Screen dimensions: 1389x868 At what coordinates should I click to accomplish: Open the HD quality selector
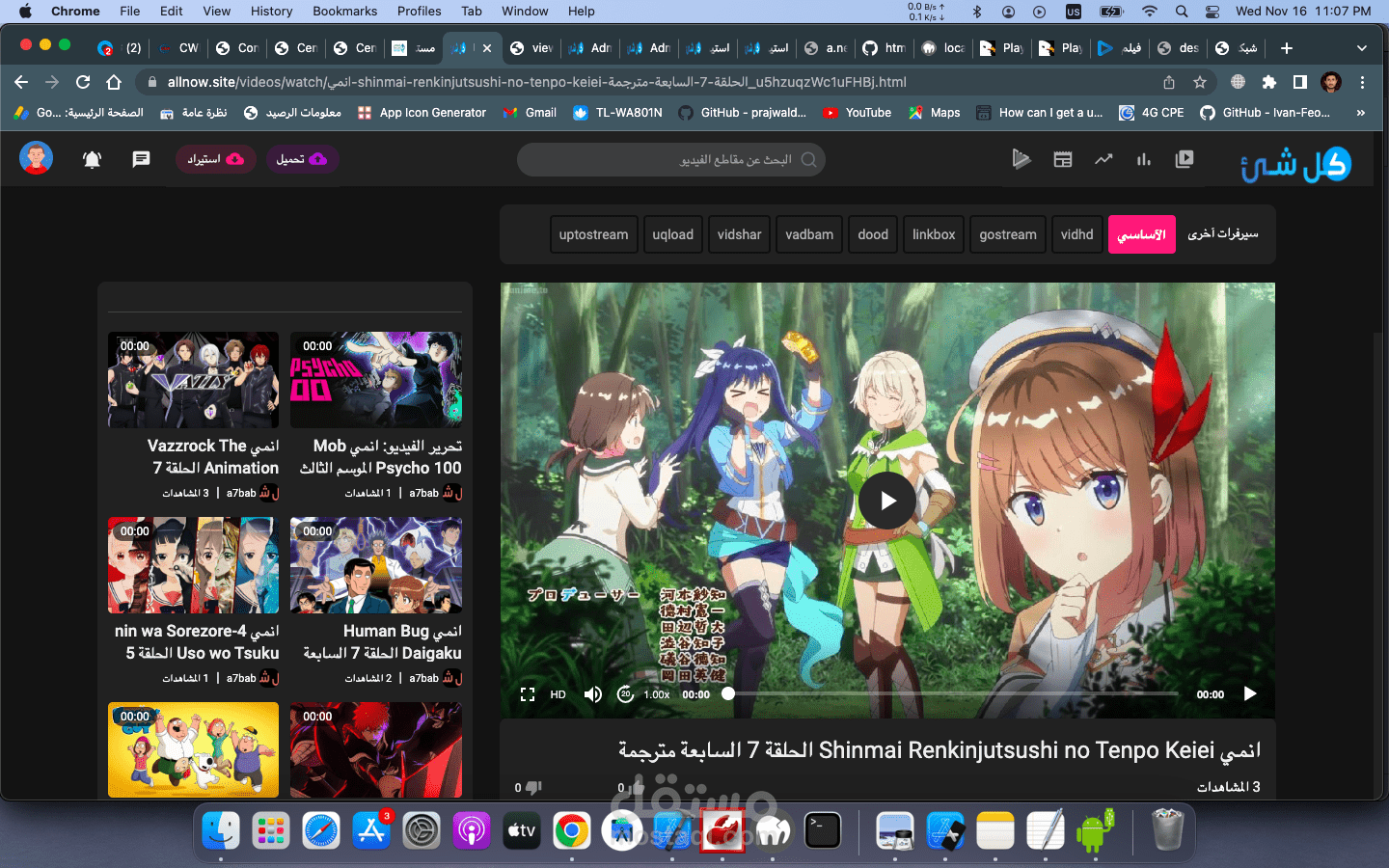coord(558,694)
